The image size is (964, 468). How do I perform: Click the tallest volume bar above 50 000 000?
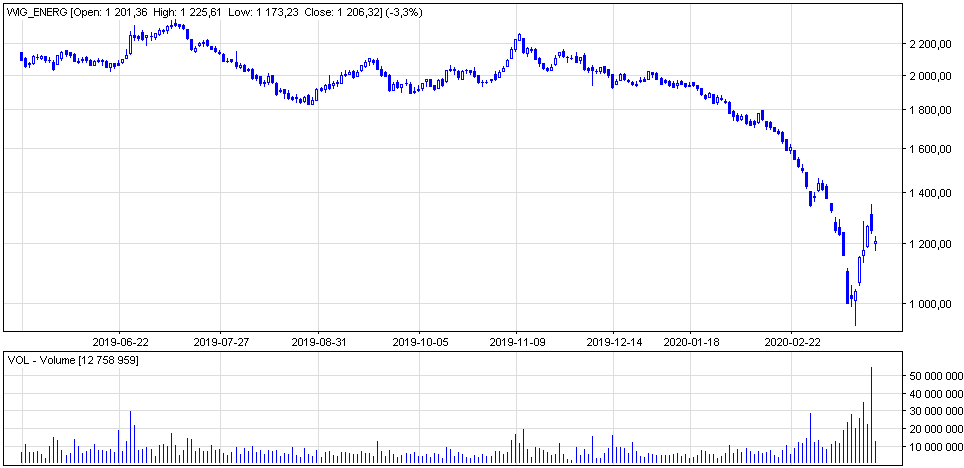871,415
